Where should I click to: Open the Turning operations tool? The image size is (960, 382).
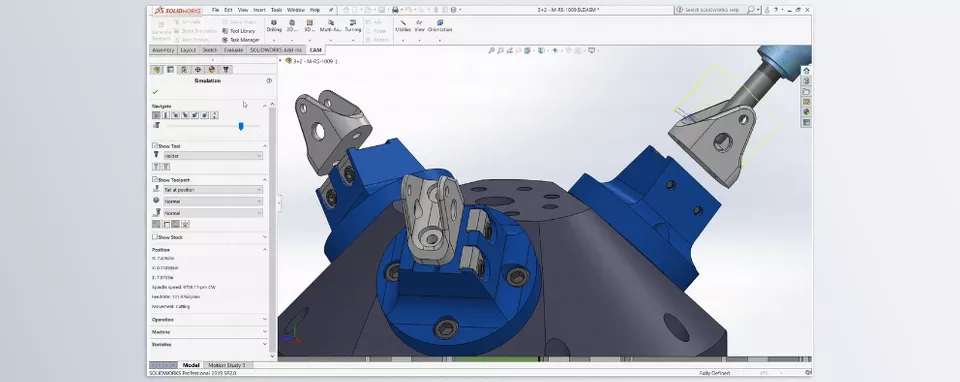click(x=353, y=26)
